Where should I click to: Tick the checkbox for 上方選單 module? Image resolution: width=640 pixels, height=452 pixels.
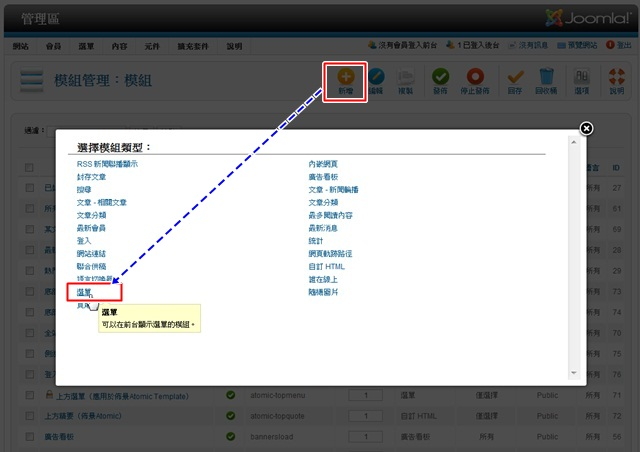click(29, 395)
